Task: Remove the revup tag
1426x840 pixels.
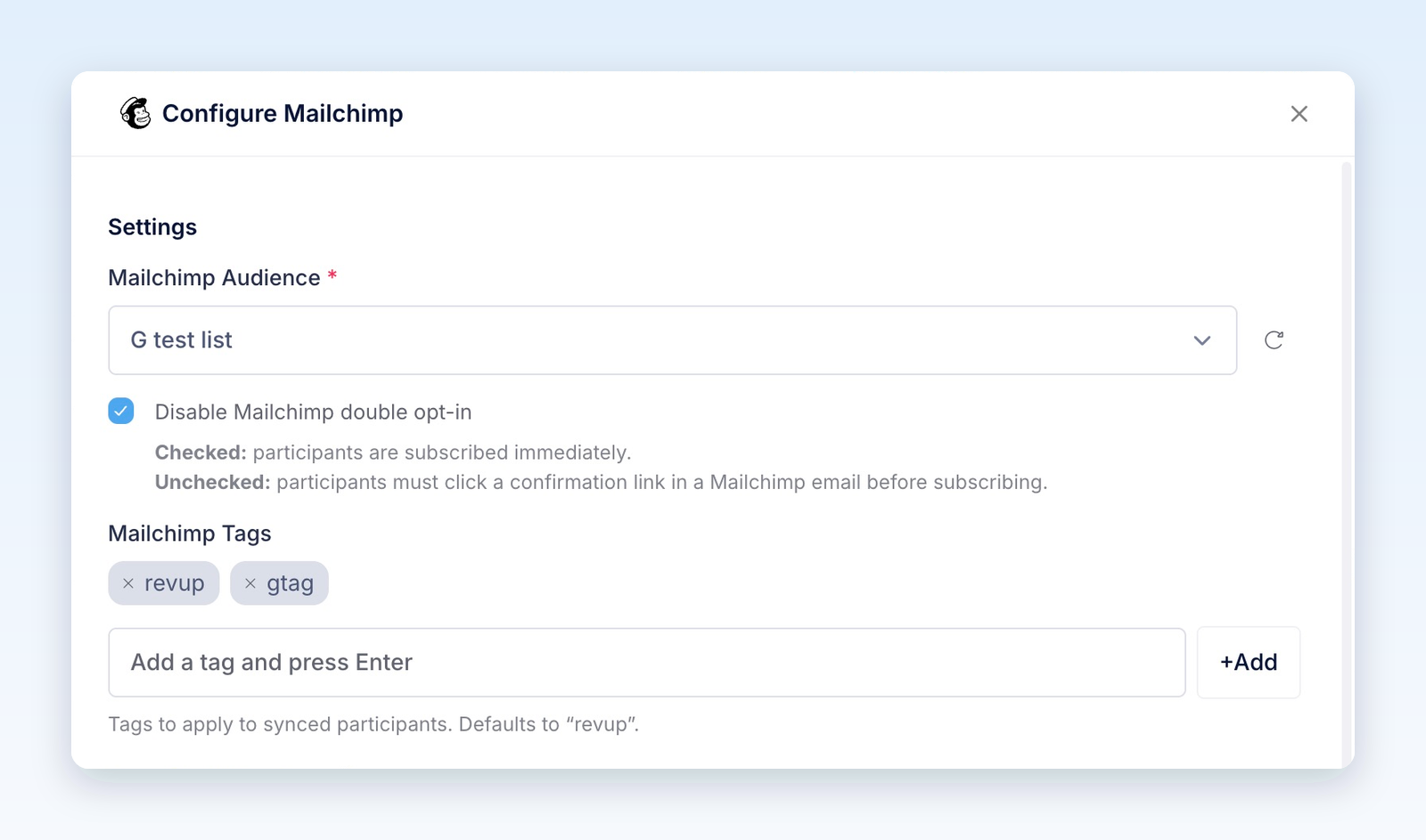Action: pyautogui.click(x=128, y=583)
